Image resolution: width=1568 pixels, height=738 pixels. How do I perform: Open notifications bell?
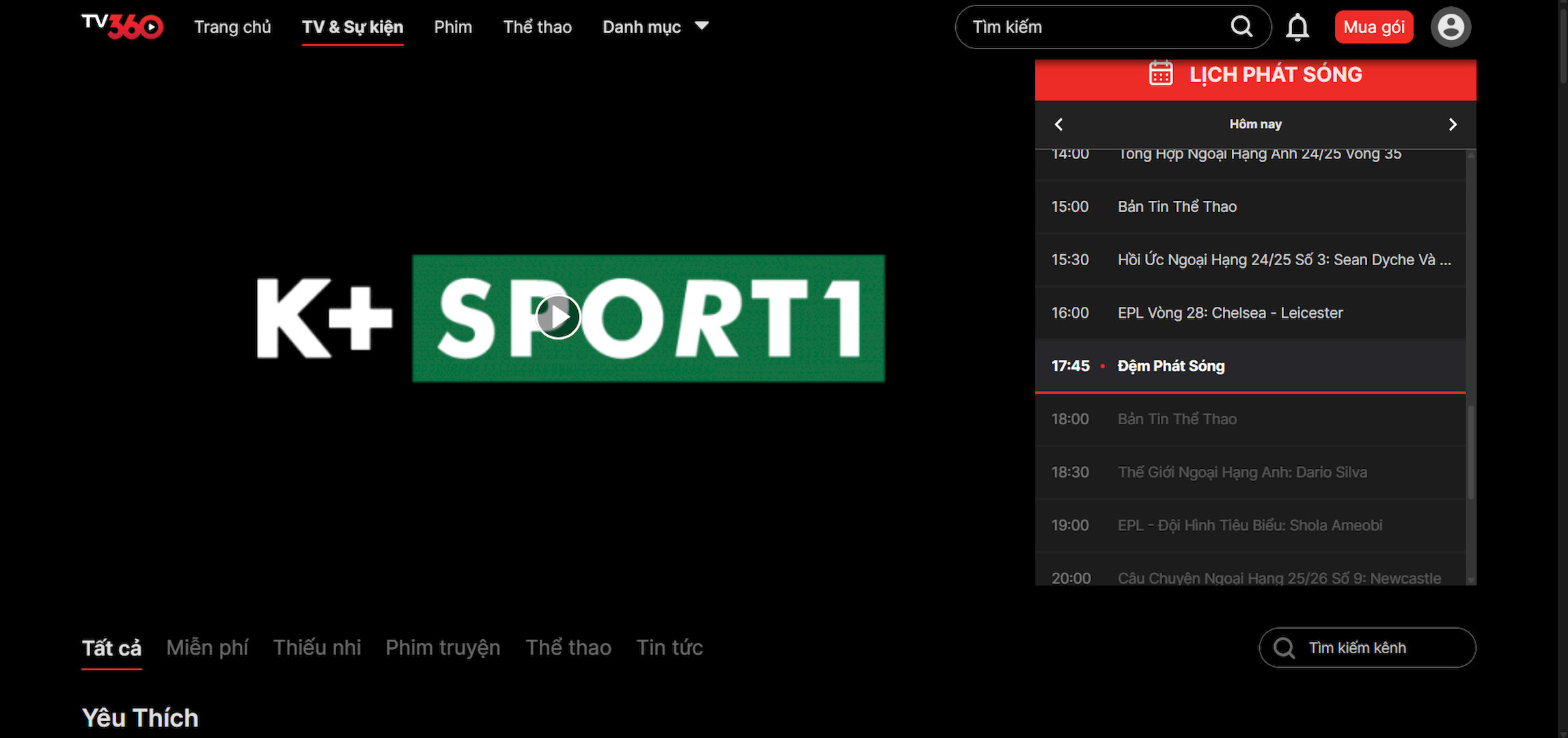(1297, 27)
